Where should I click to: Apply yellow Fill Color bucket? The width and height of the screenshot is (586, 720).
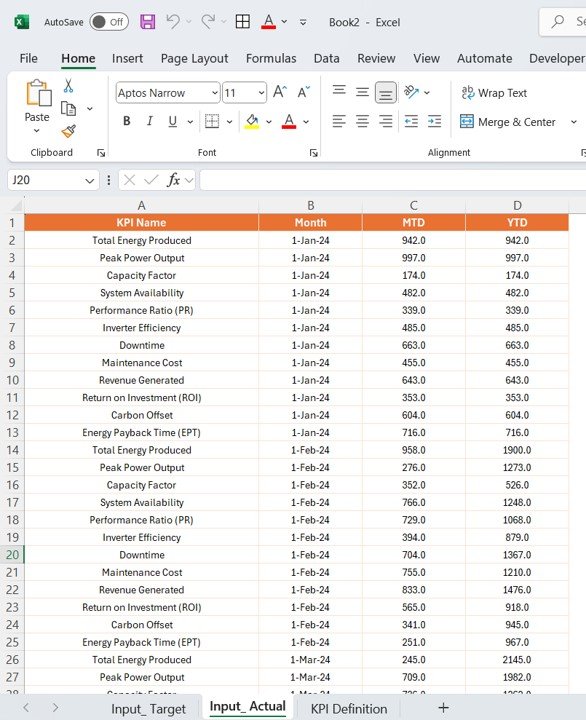252,122
